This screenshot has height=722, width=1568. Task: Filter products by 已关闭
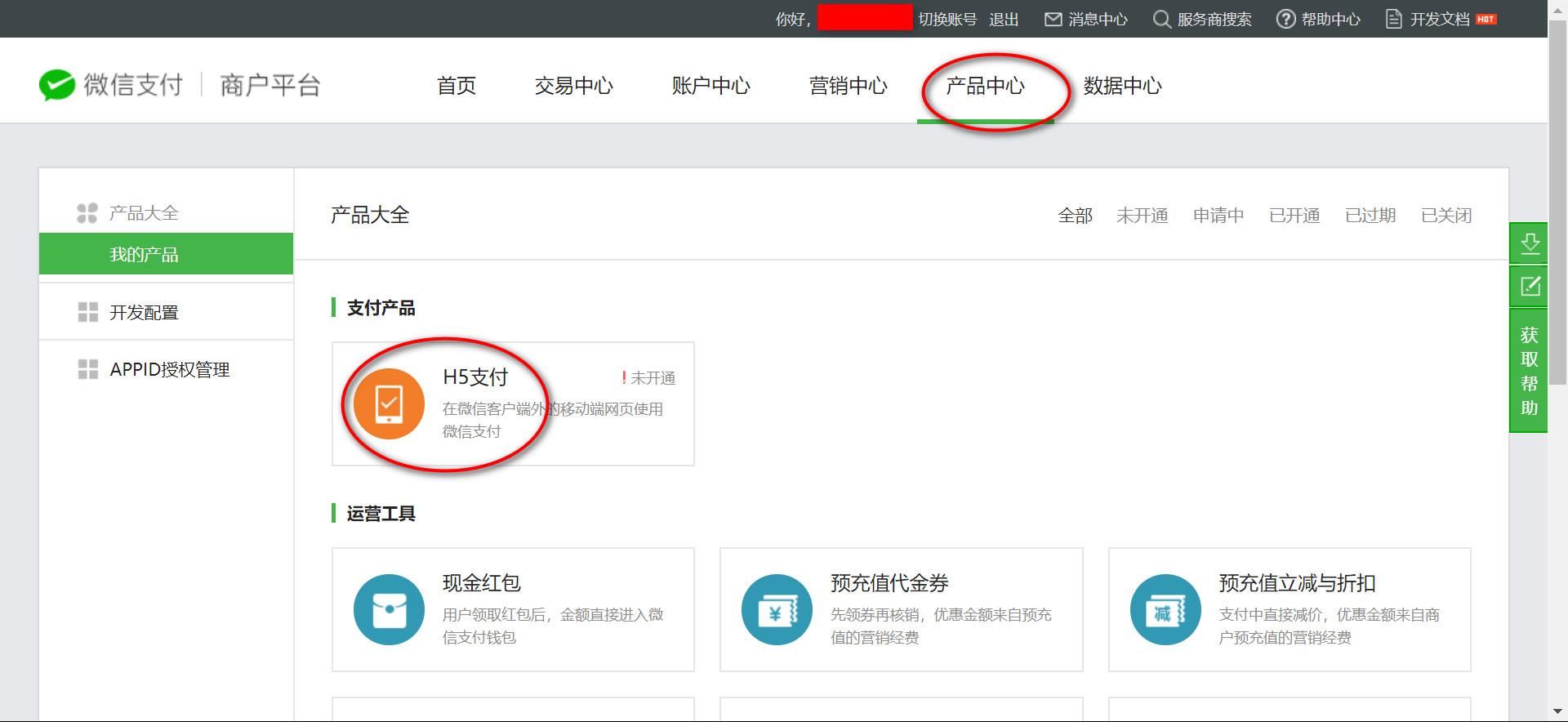(1446, 216)
